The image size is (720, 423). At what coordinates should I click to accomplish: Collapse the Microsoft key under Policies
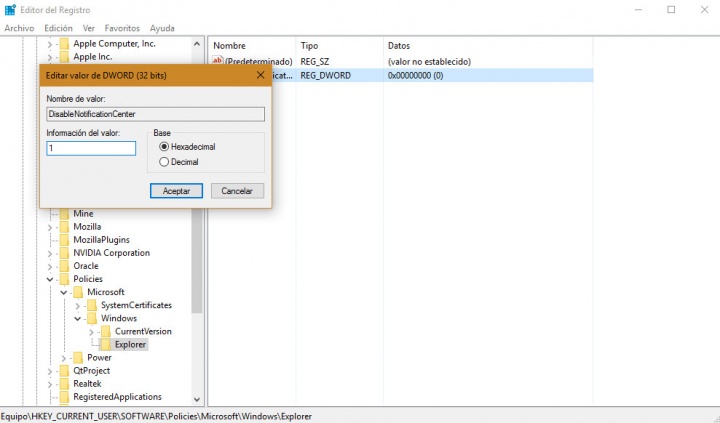coord(64,292)
